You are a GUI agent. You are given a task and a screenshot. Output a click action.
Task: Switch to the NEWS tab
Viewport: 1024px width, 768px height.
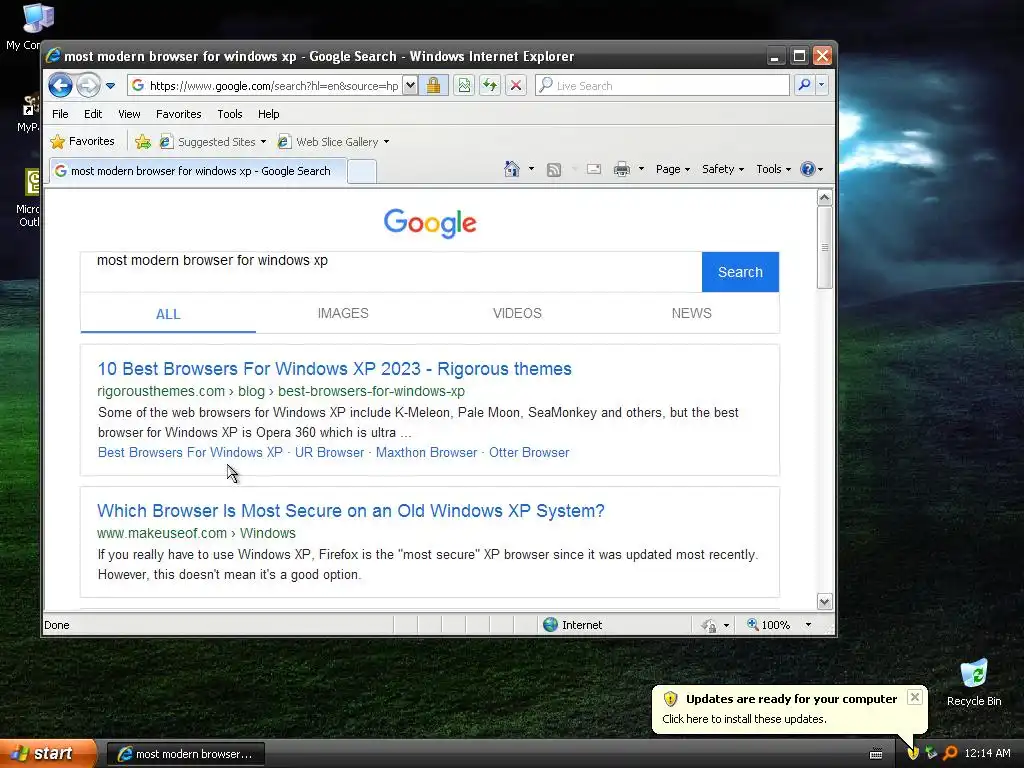(x=692, y=313)
